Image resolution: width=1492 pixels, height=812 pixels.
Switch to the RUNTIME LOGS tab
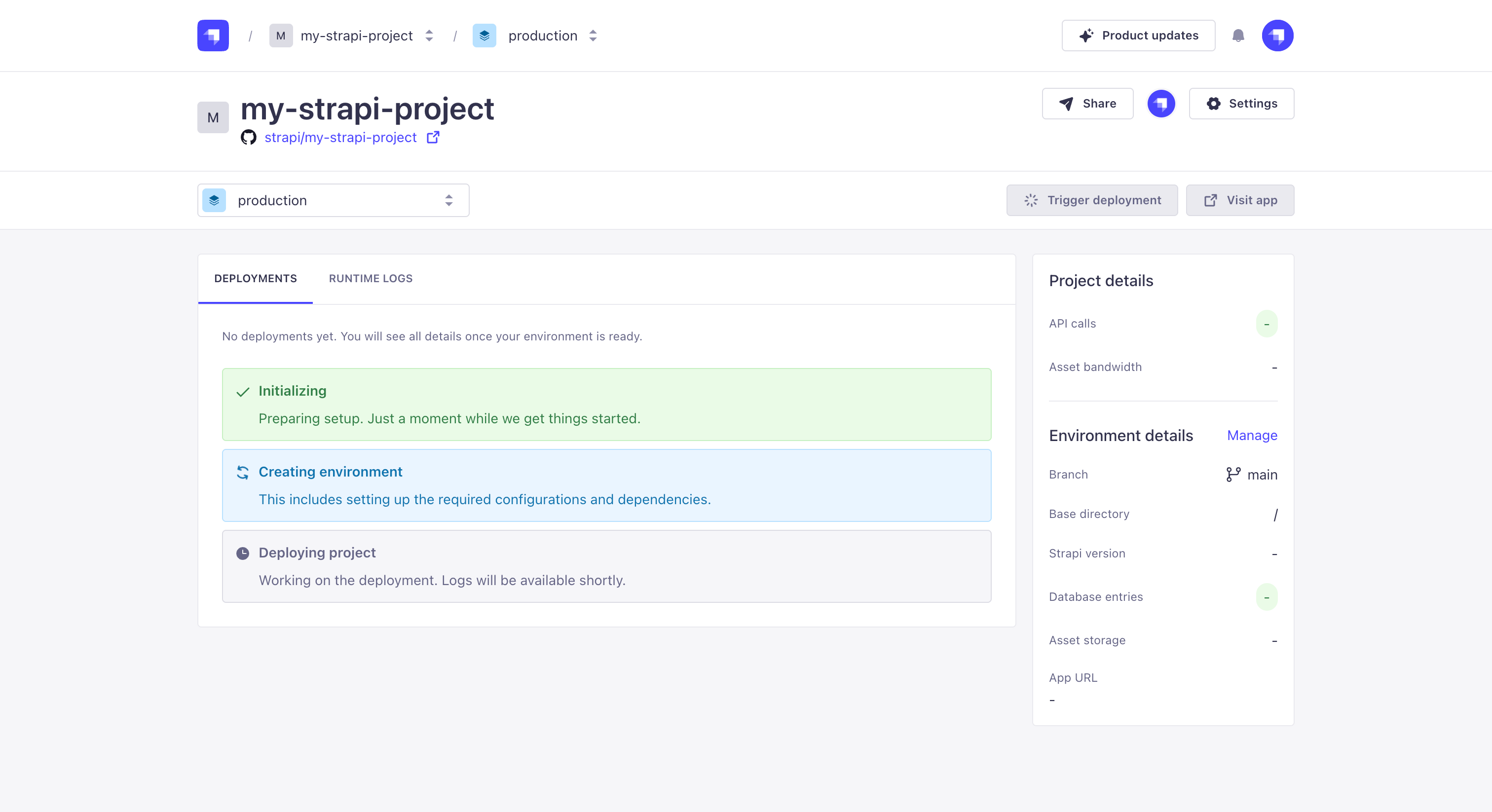pyautogui.click(x=370, y=279)
